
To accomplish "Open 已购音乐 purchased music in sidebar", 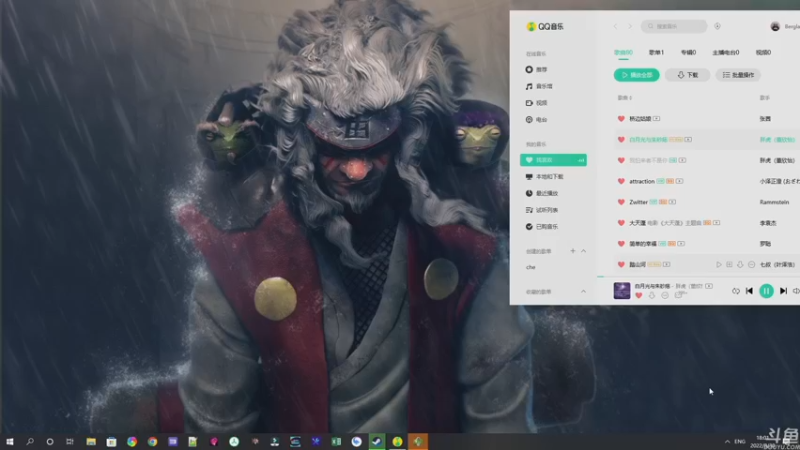I will 542,227.
